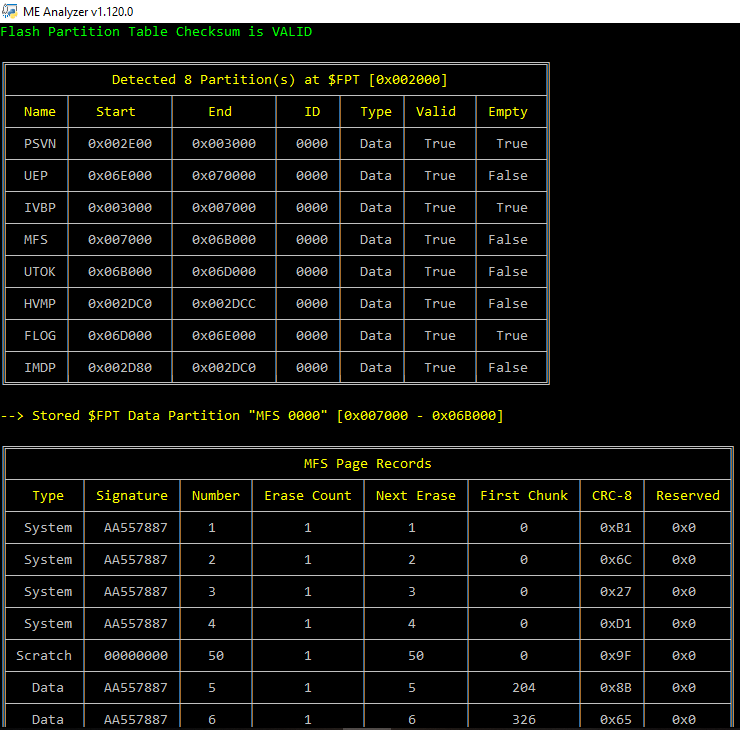This screenshot has width=740, height=730.
Task: Click the Start value 0x002E00
Action: point(120,143)
